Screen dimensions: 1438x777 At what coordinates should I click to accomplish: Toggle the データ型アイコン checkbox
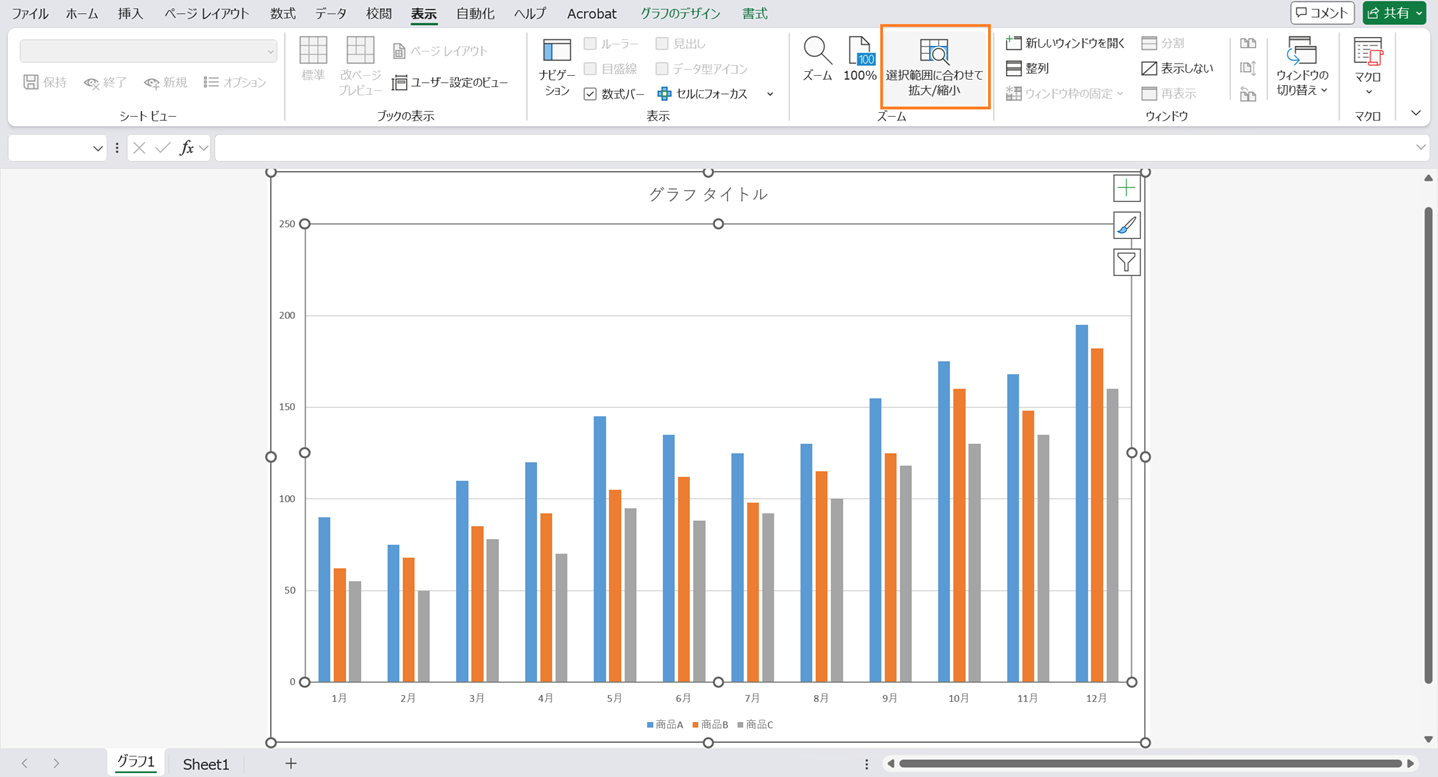point(662,69)
